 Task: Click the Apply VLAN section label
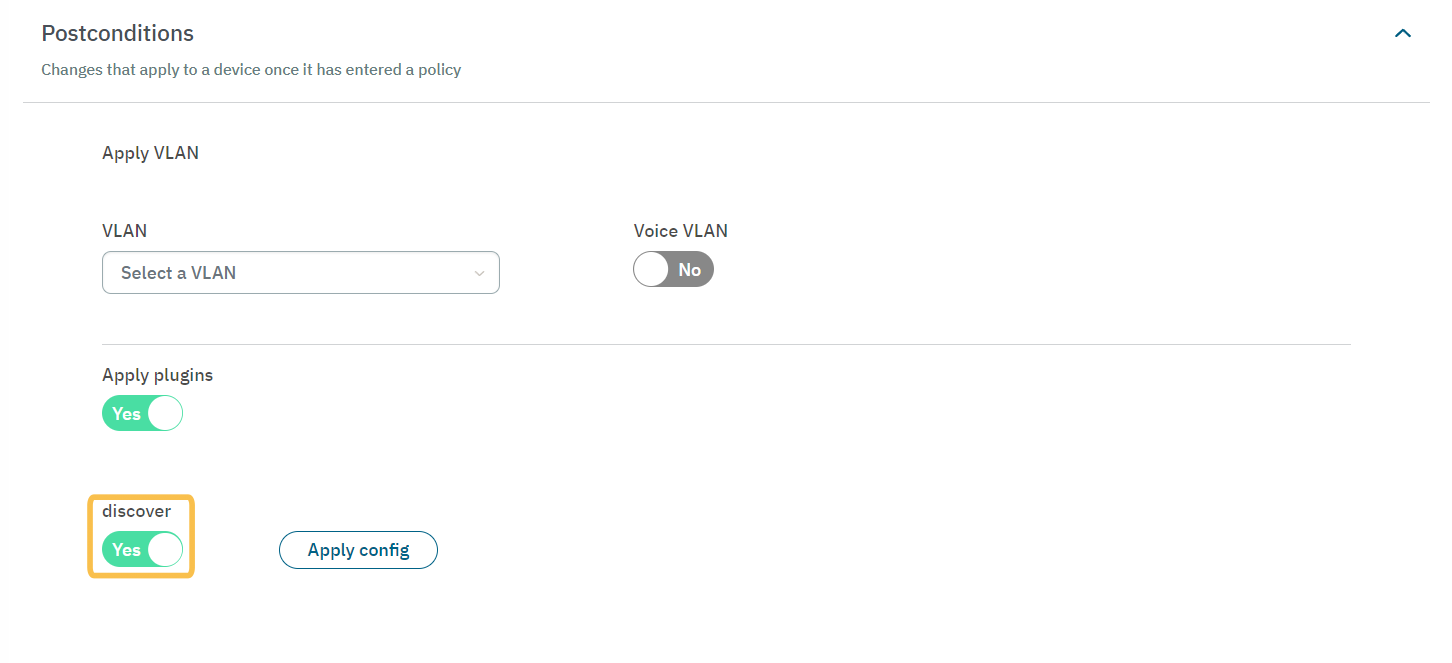tap(150, 153)
